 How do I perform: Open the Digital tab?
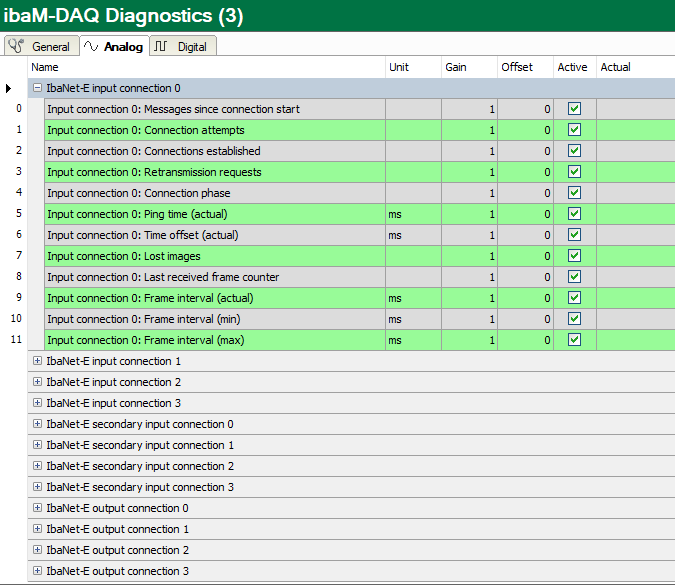coord(183,46)
